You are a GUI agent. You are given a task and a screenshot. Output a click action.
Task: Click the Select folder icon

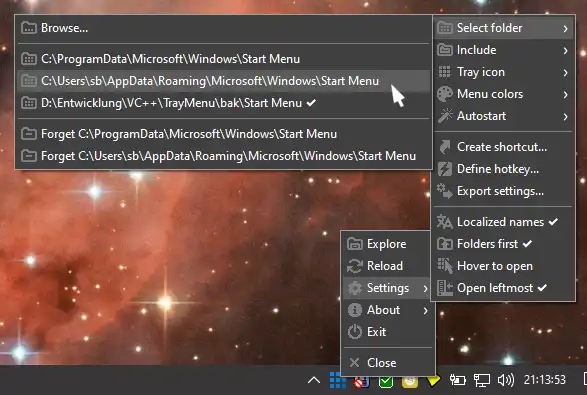tap(445, 28)
